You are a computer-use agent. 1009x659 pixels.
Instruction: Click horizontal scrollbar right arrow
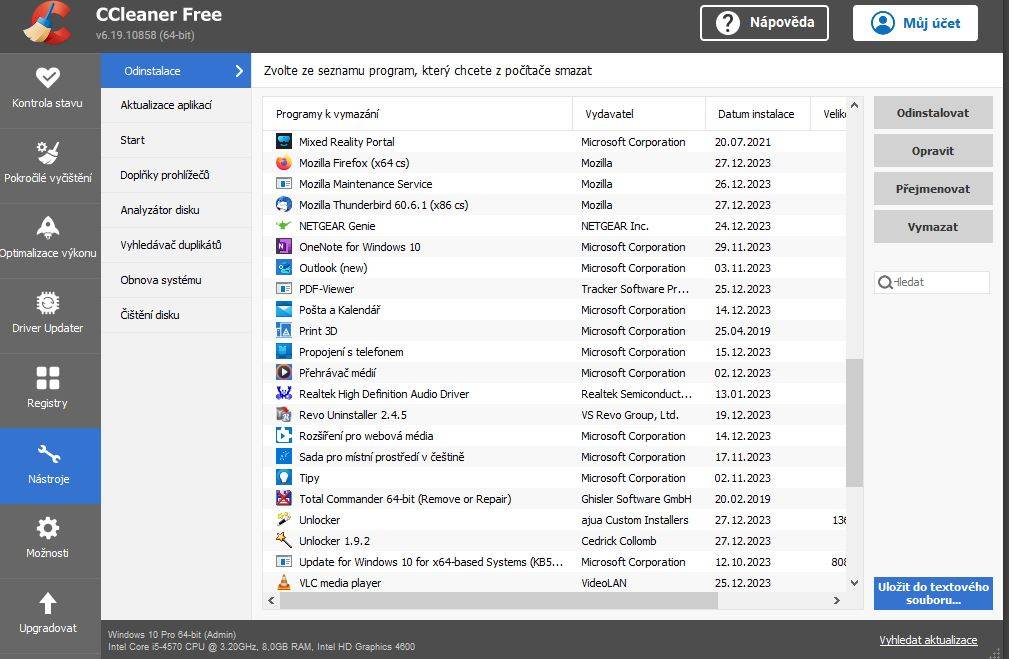[x=837, y=600]
